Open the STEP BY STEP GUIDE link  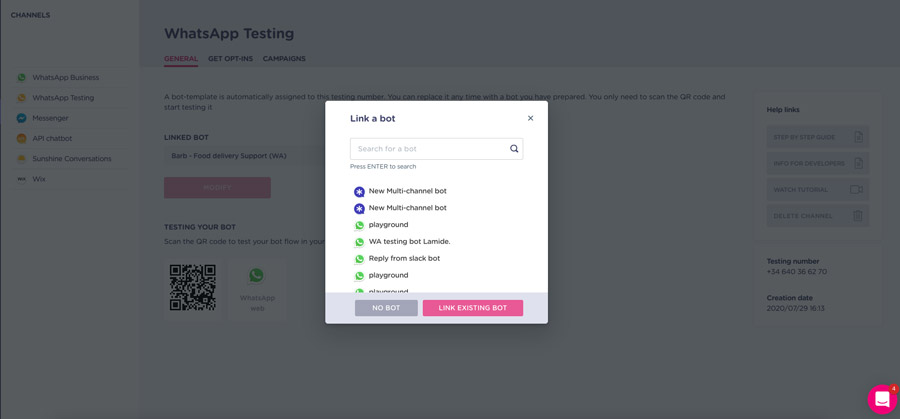pos(817,137)
